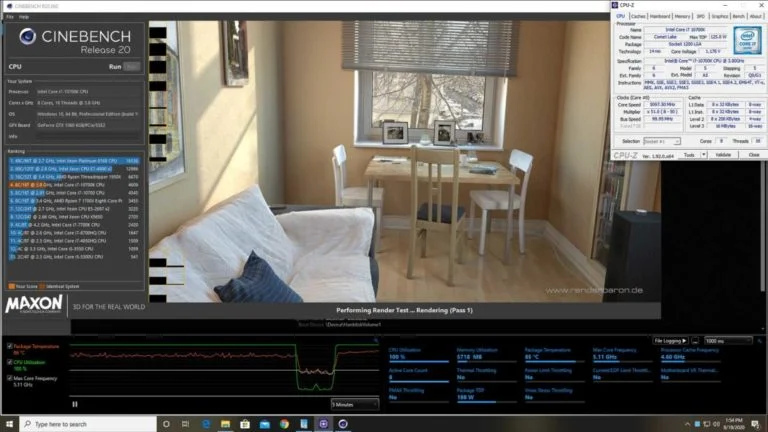The height and width of the screenshot is (432, 768).
Task: Open the Mail app from the taskbar
Action: pos(264,424)
